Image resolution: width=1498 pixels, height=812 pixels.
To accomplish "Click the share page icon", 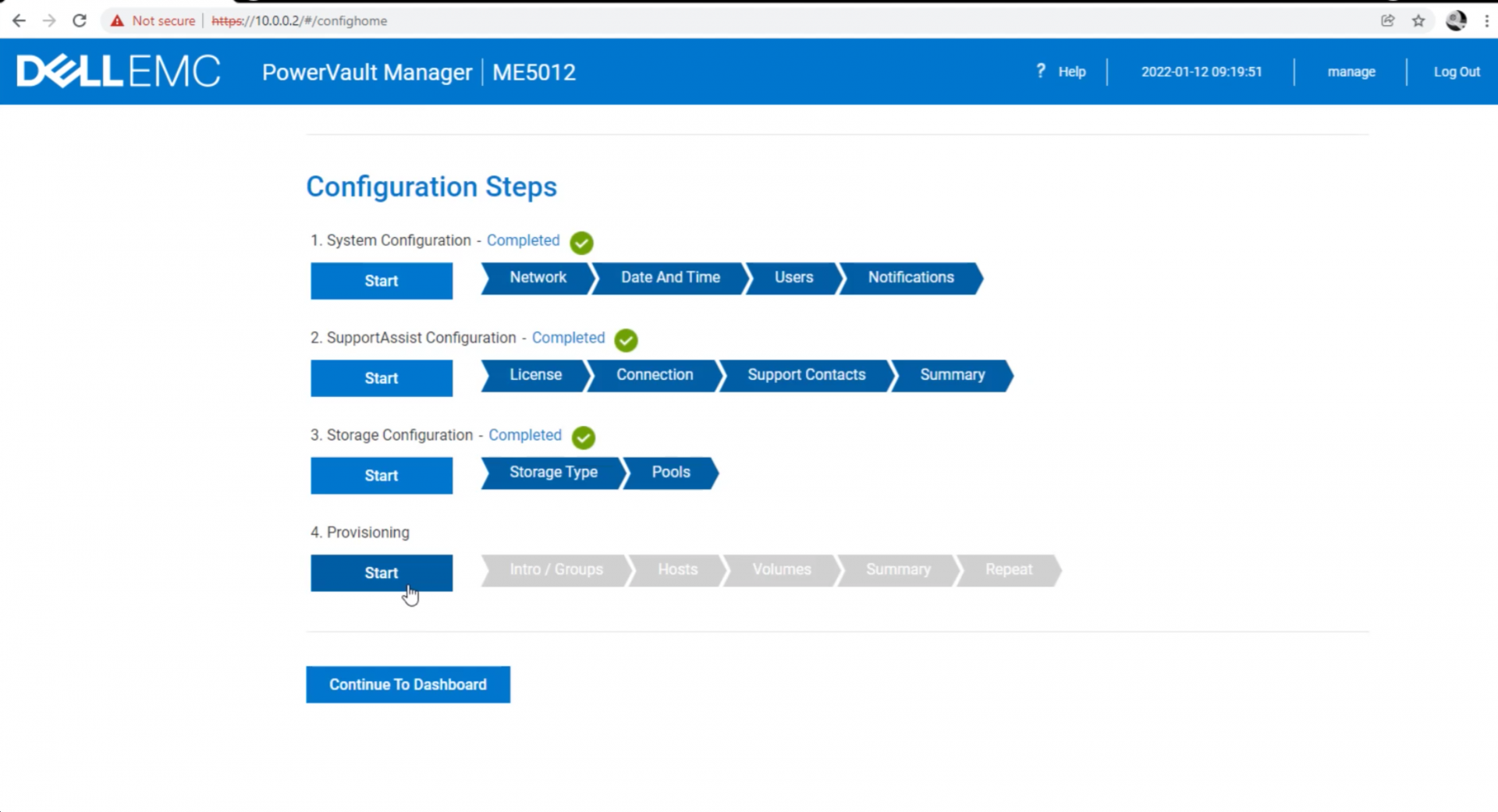I will click(1387, 21).
